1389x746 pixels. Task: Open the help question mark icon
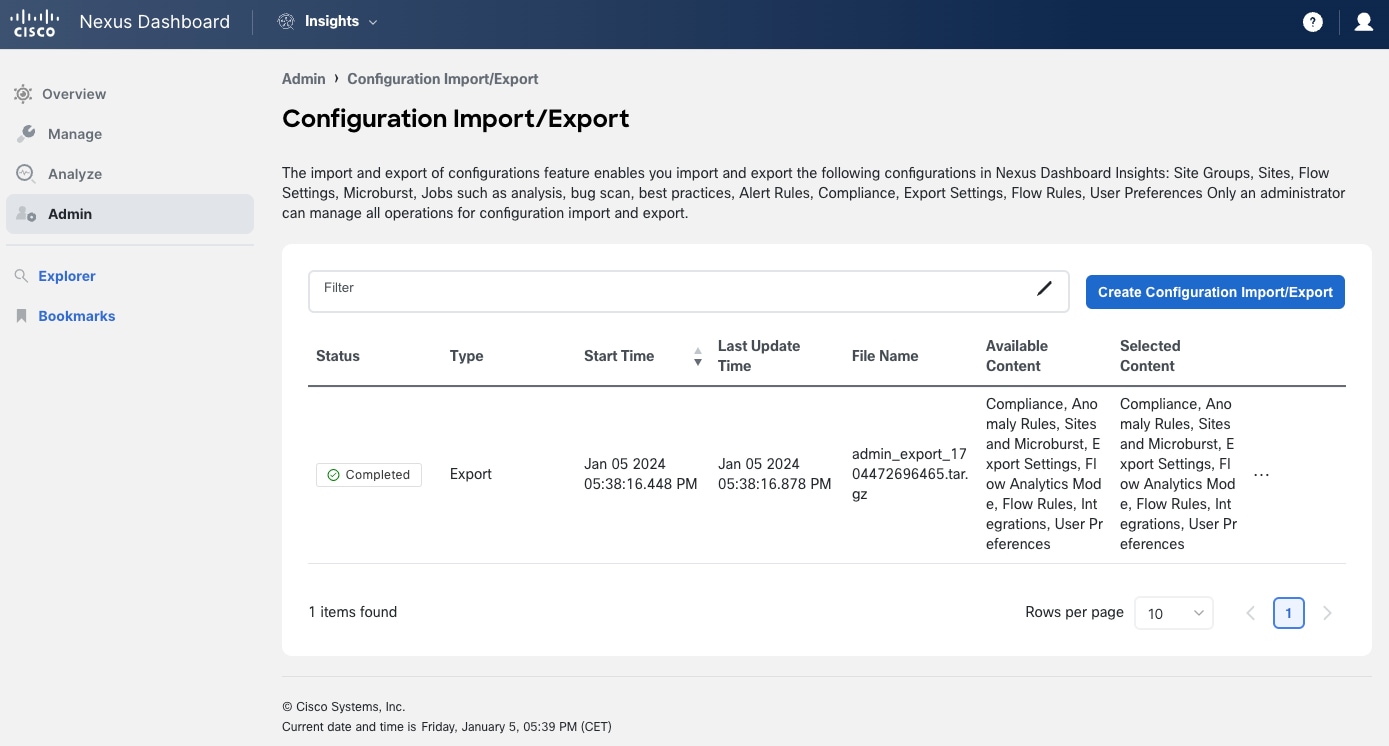[1313, 22]
